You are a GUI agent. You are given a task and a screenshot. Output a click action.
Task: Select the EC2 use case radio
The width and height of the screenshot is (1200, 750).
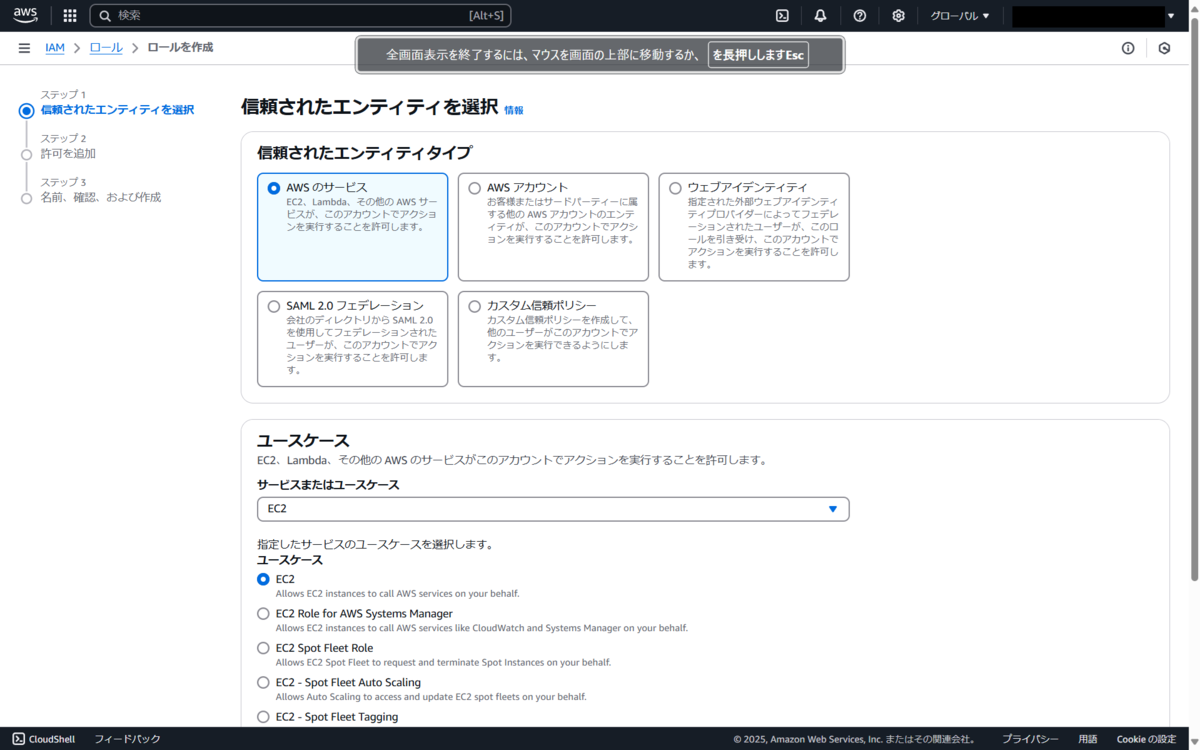click(x=264, y=579)
